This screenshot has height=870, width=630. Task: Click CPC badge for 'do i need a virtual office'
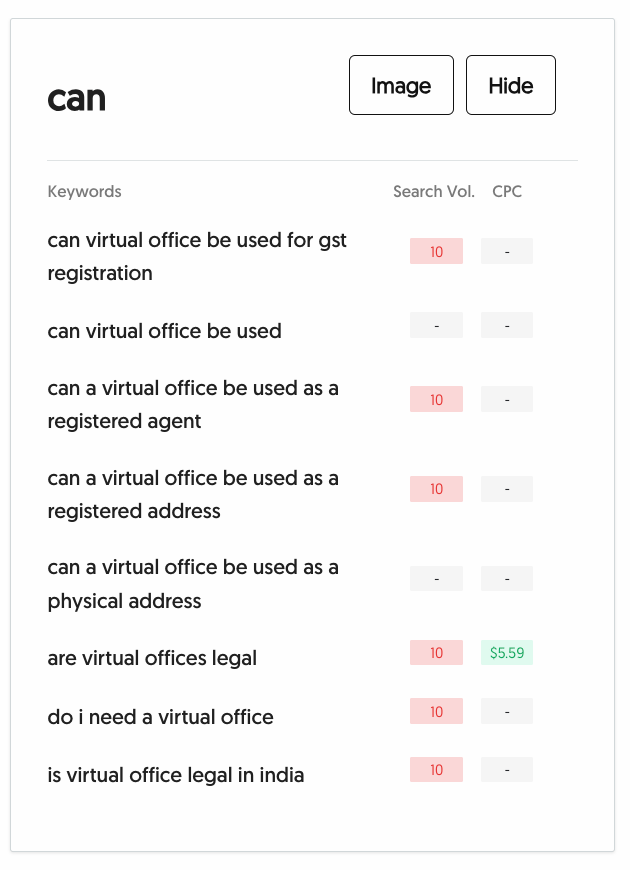click(x=506, y=712)
